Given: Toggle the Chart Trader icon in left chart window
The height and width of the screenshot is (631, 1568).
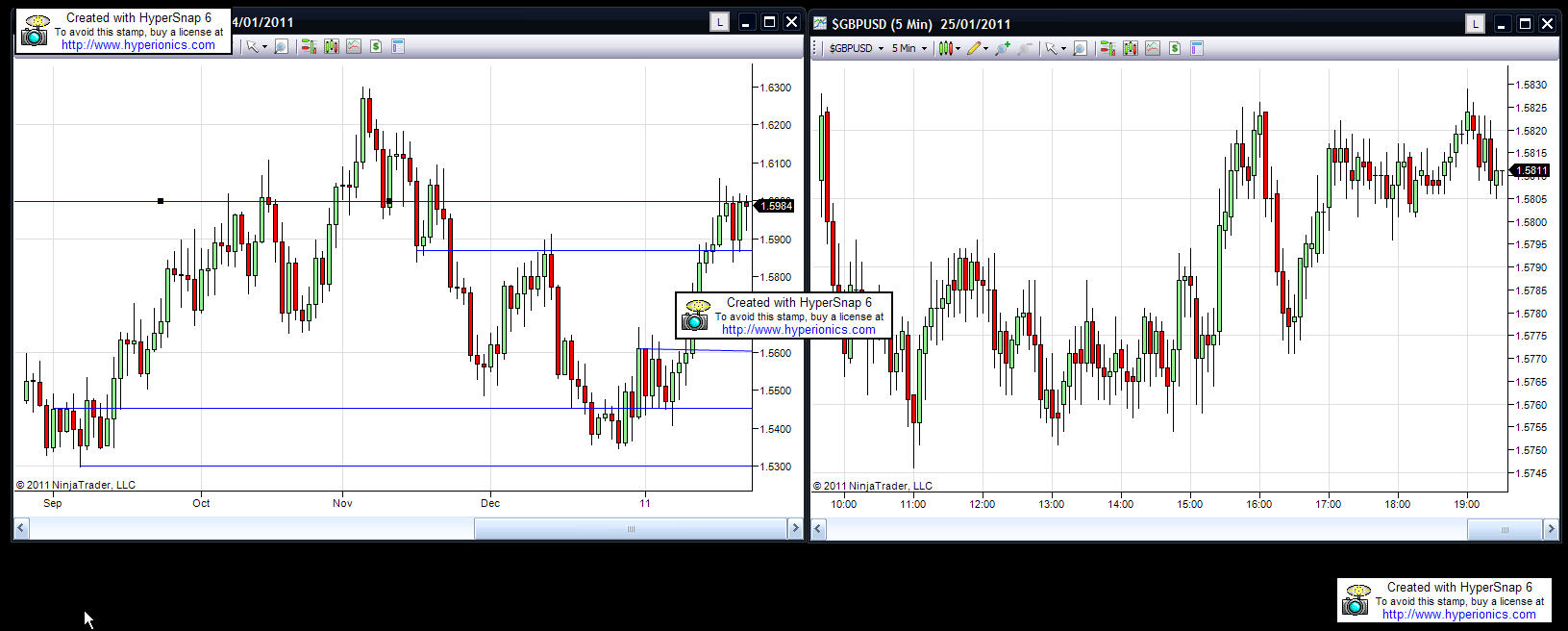Looking at the screenshot, I should pos(309,46).
